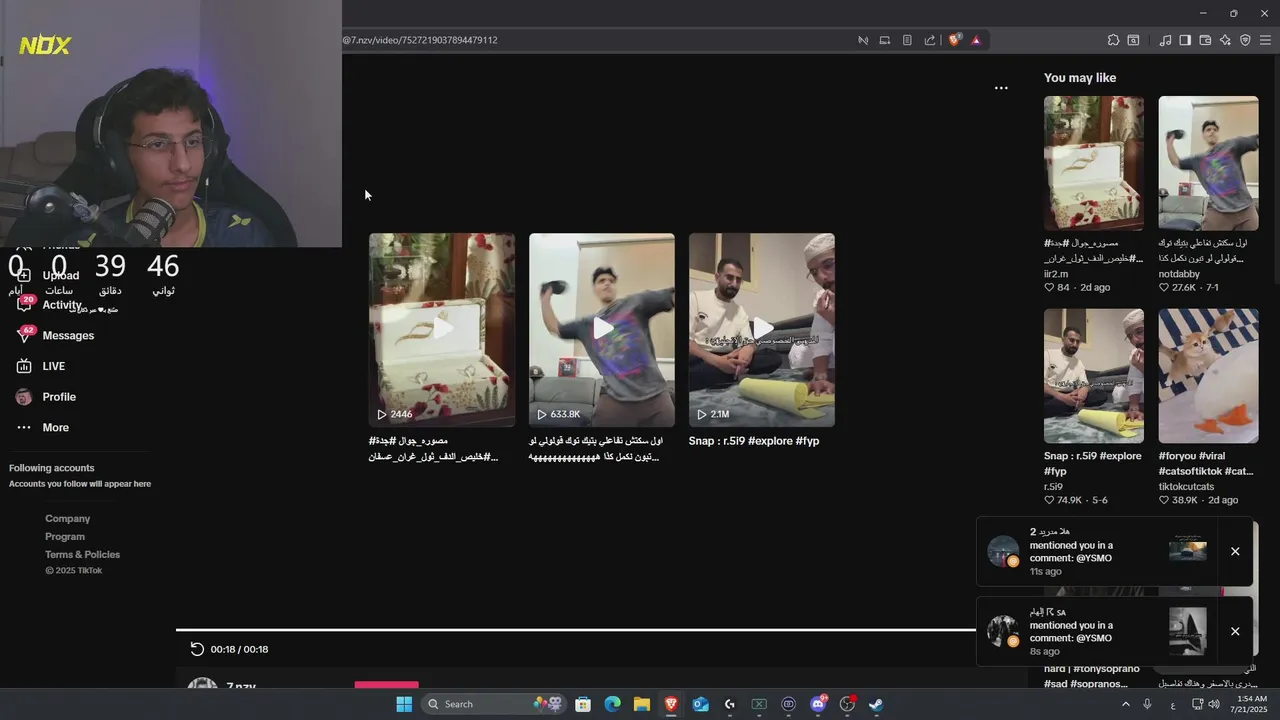Screen dimensions: 1280x720
Task: Expand the Company footer section
Action: 67,518
